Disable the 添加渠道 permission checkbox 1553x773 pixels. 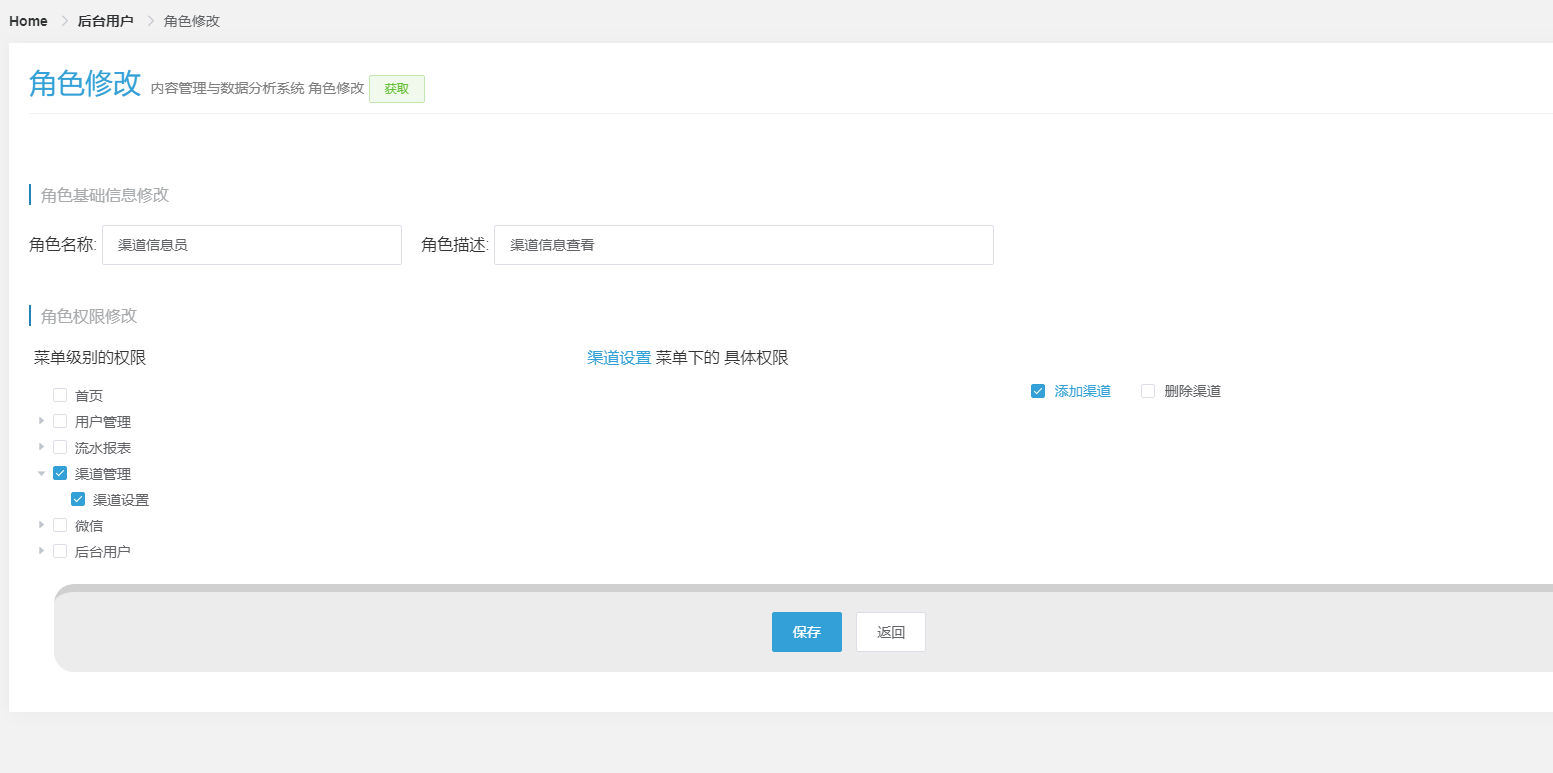point(1038,391)
